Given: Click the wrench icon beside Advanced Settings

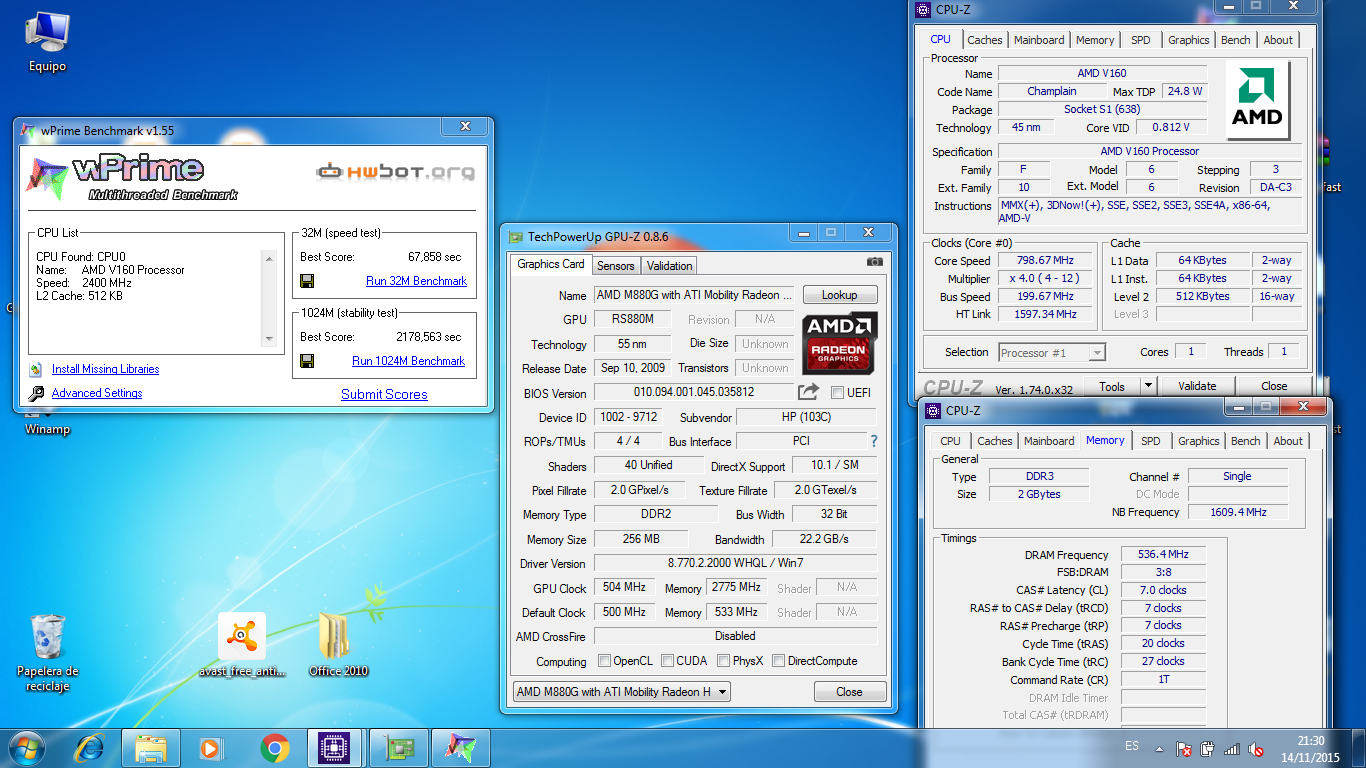Looking at the screenshot, I should pyautogui.click(x=36, y=394).
